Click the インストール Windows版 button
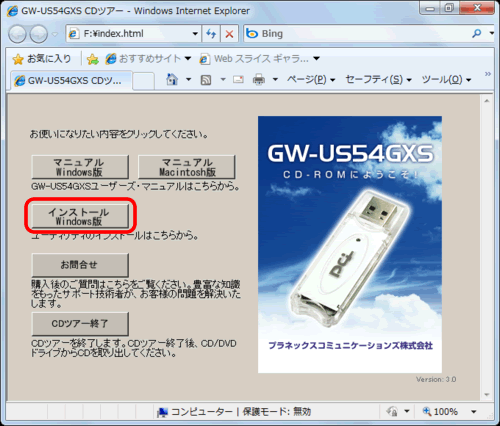 80,216
